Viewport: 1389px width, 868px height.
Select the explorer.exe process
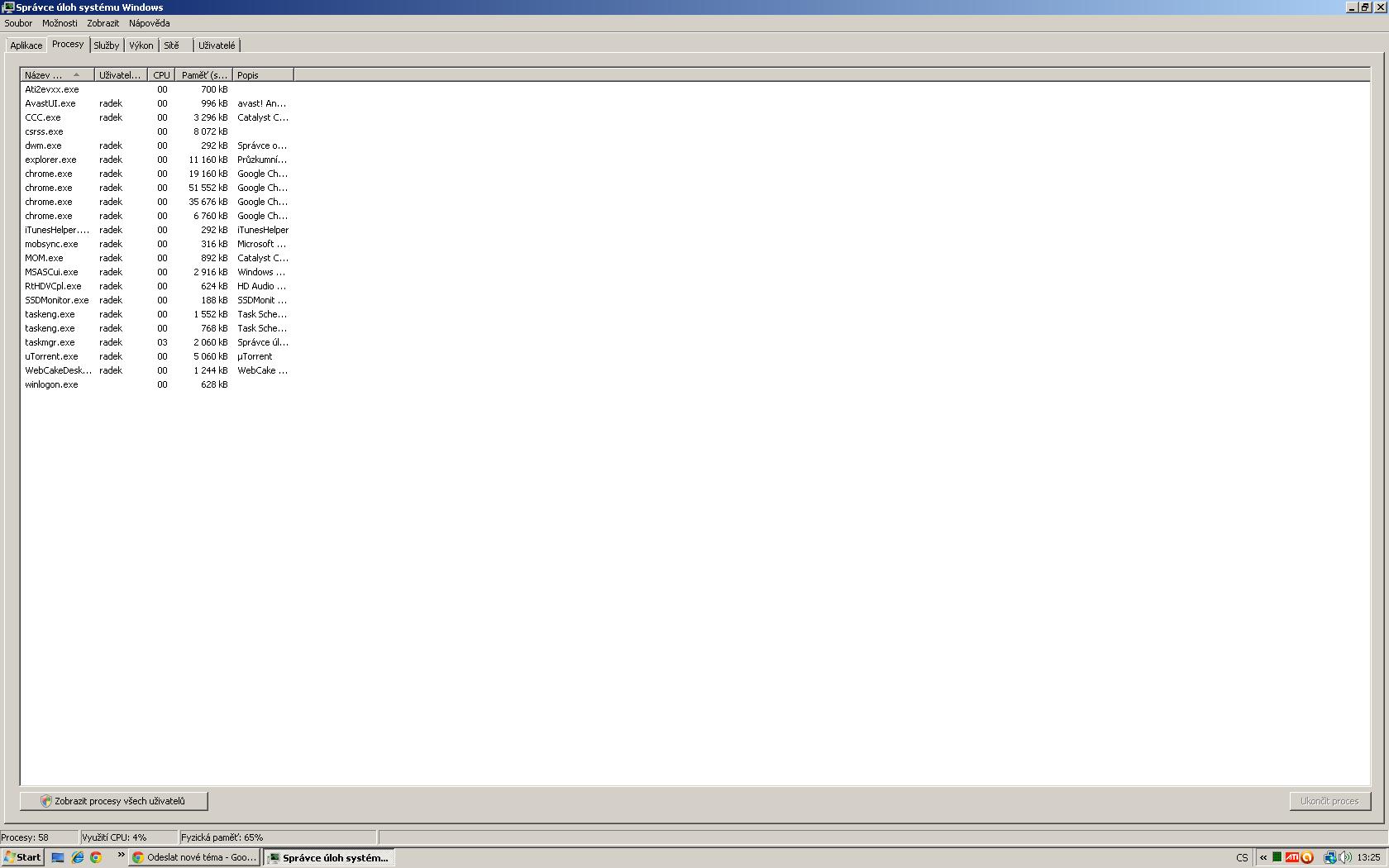click(x=157, y=160)
